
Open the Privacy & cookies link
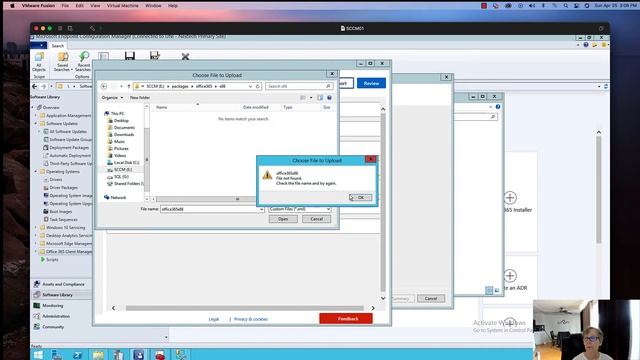[251, 319]
